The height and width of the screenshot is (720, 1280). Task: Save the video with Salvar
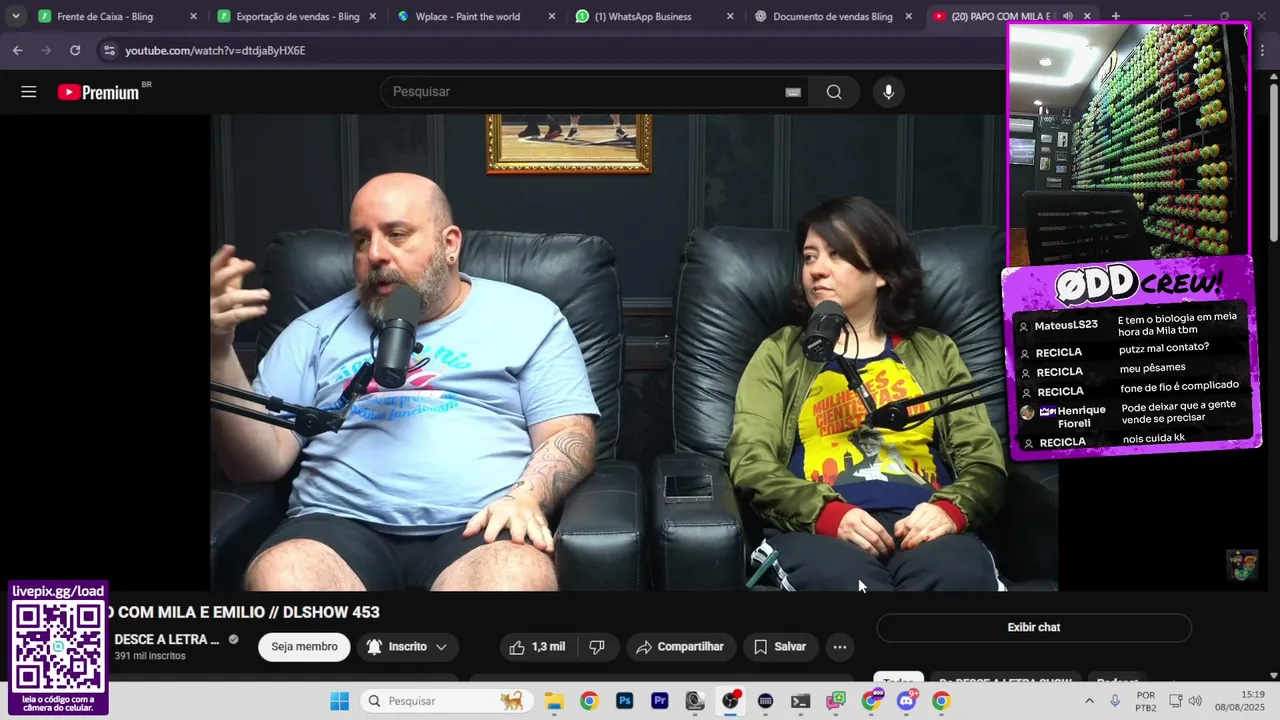[x=780, y=647]
